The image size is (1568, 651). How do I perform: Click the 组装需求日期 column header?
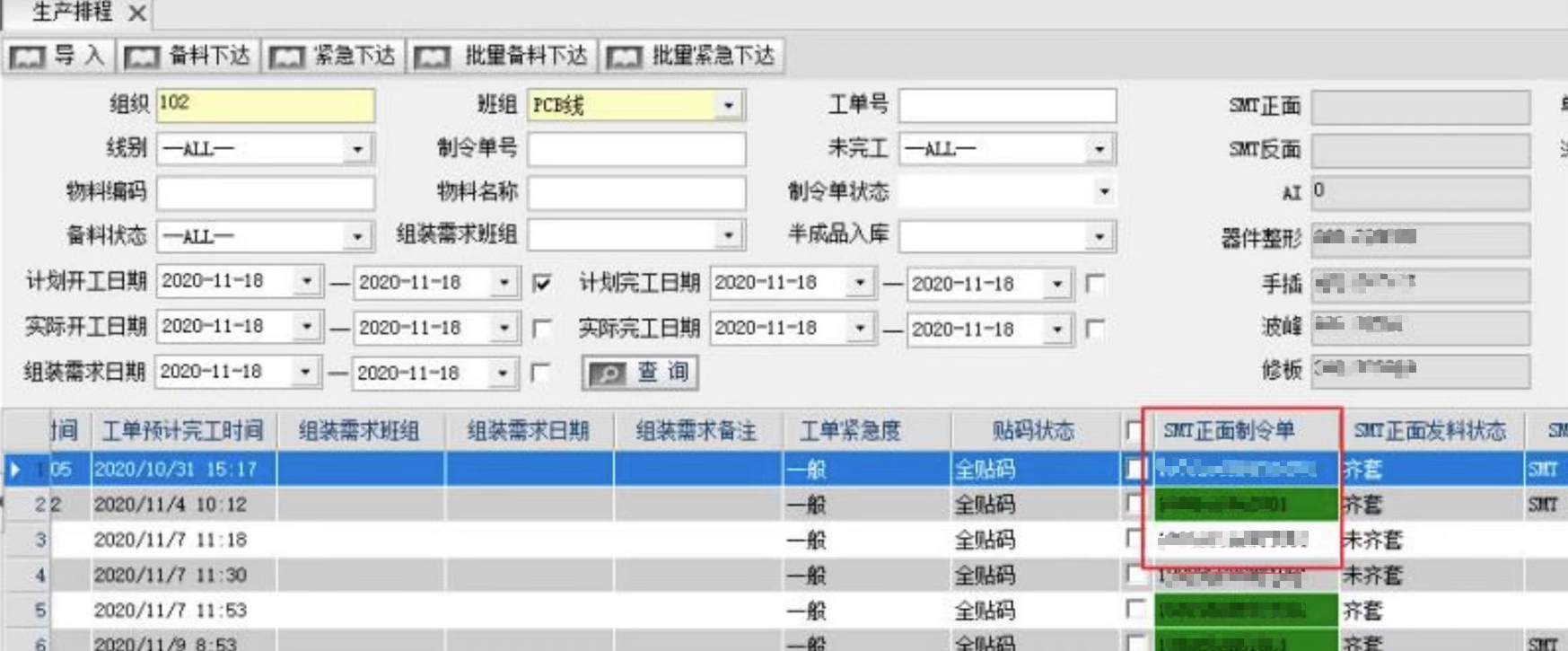click(x=529, y=431)
